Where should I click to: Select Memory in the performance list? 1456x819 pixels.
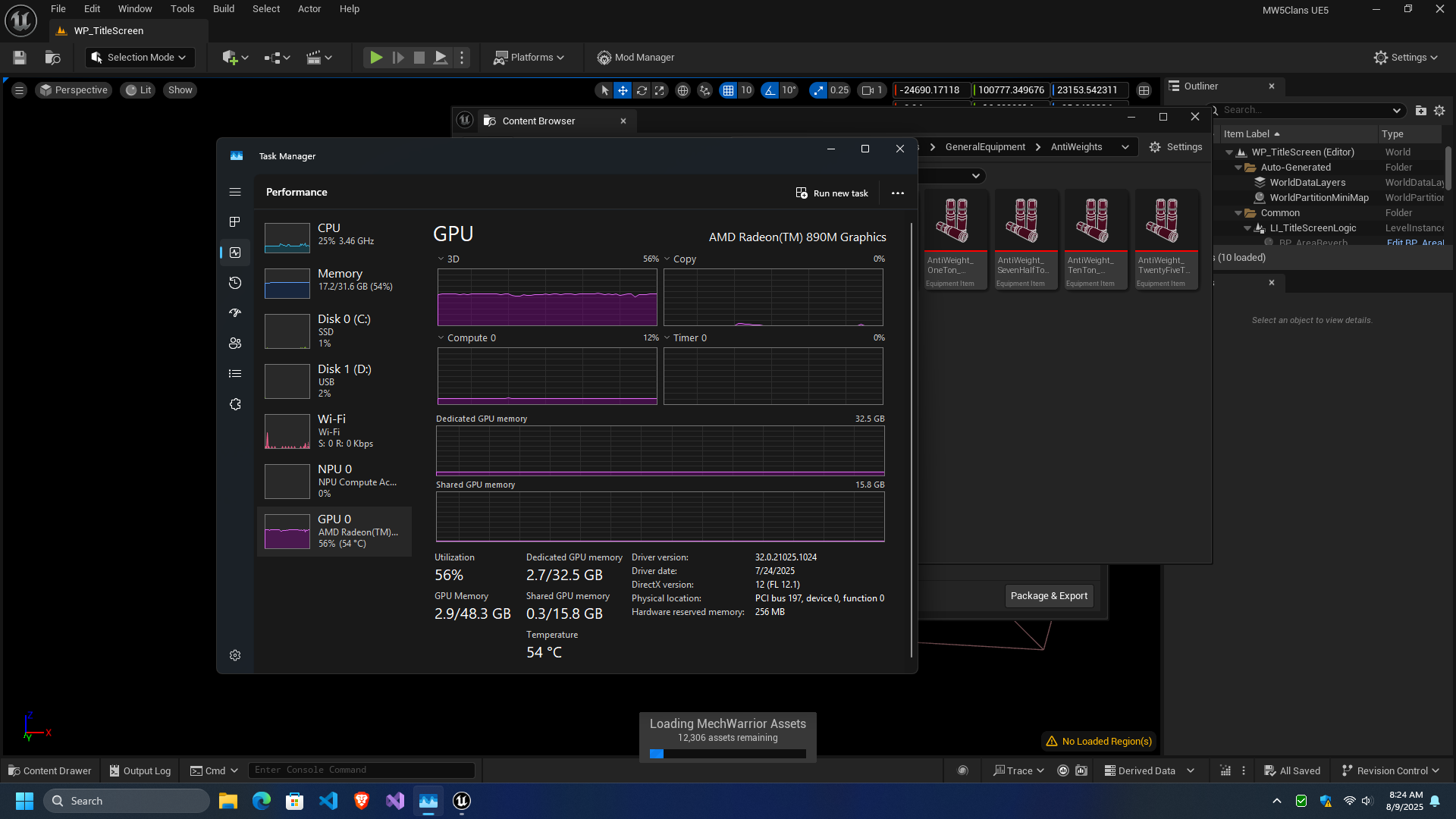334,283
